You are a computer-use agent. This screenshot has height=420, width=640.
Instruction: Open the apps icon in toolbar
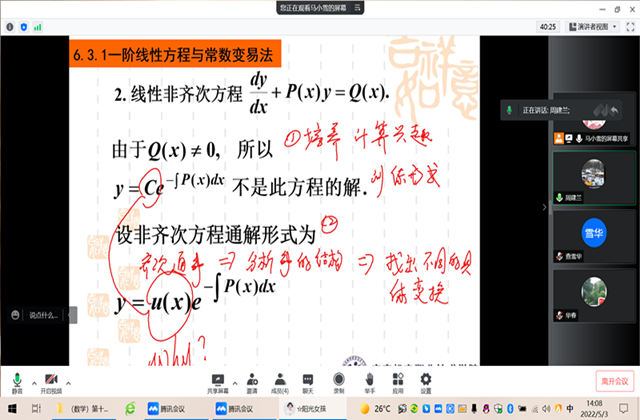pos(397,381)
